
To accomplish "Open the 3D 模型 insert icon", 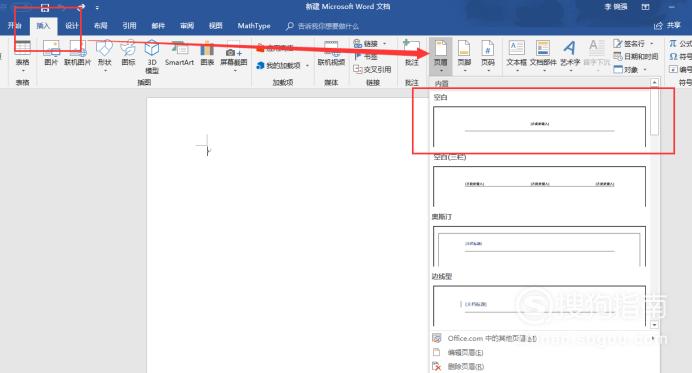I will coord(152,57).
